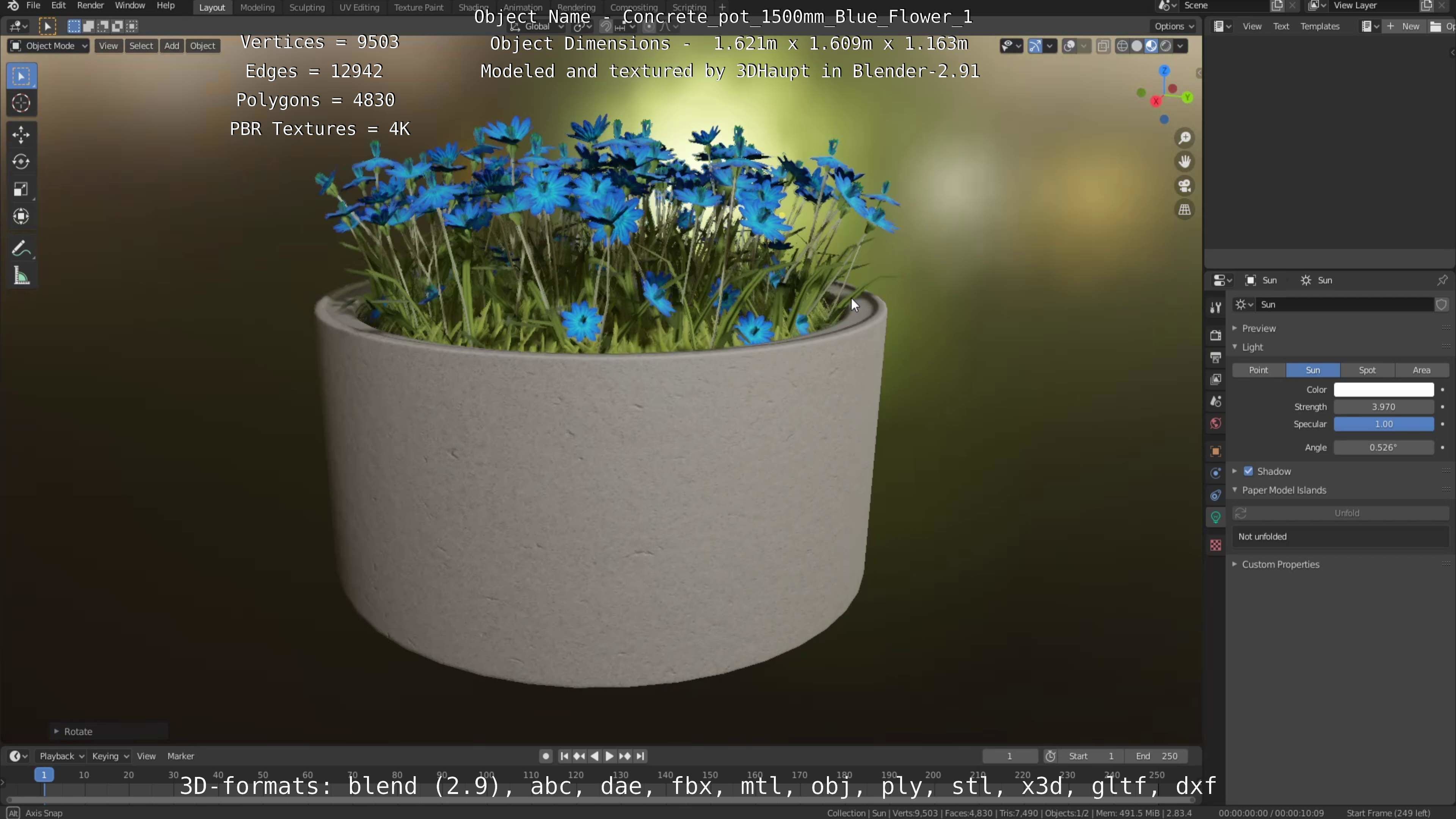The width and height of the screenshot is (1456, 819).
Task: Select the Cursor tool
Action: (21, 104)
